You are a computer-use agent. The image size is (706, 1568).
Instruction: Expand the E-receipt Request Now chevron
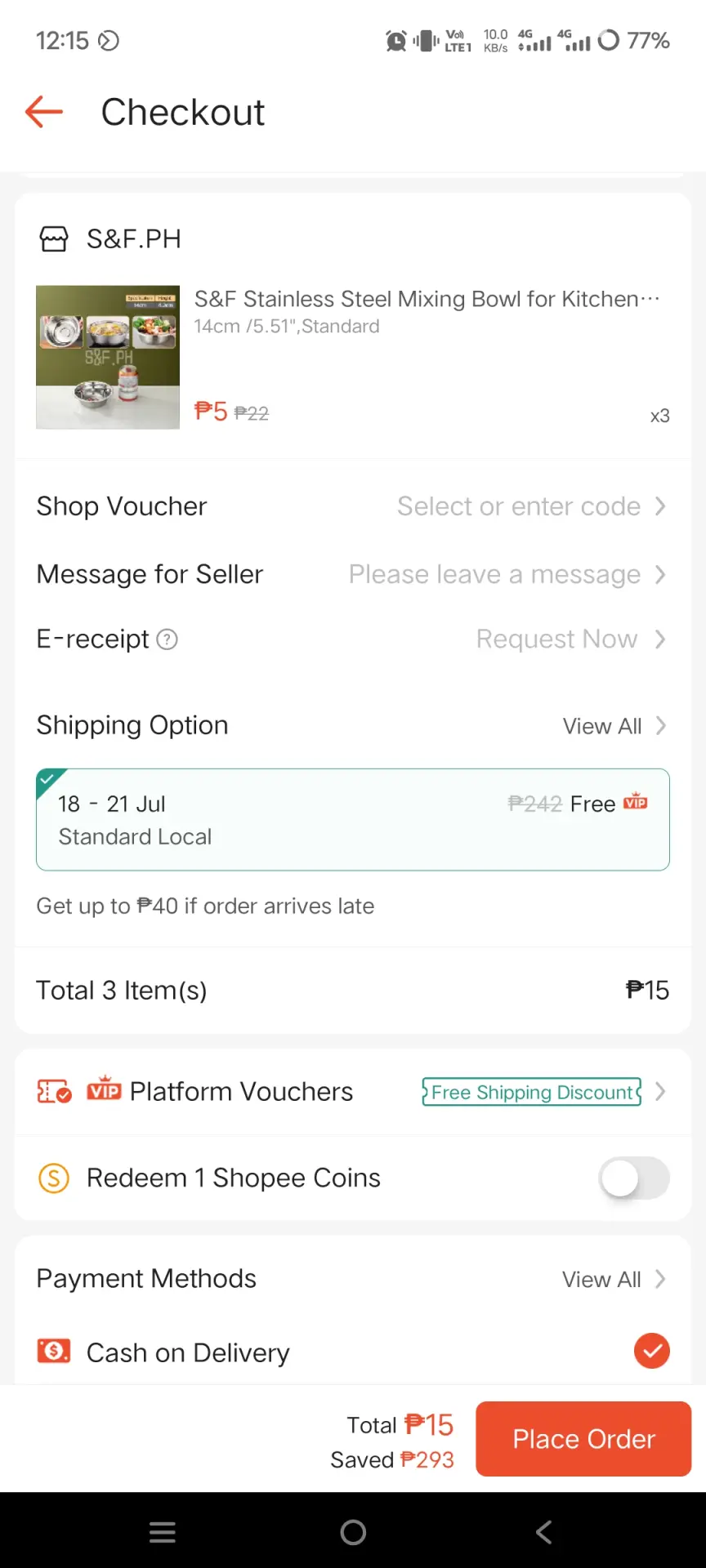pyautogui.click(x=660, y=639)
